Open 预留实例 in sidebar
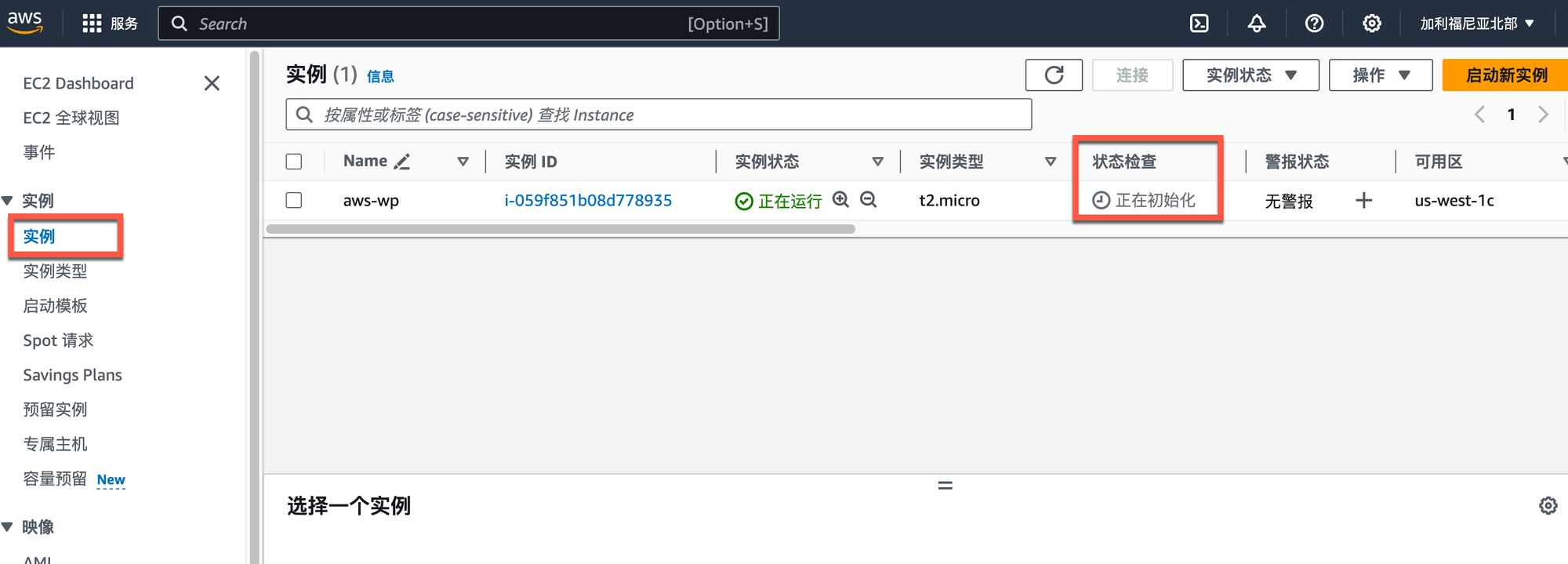This screenshot has width=1568, height=564. 55,409
